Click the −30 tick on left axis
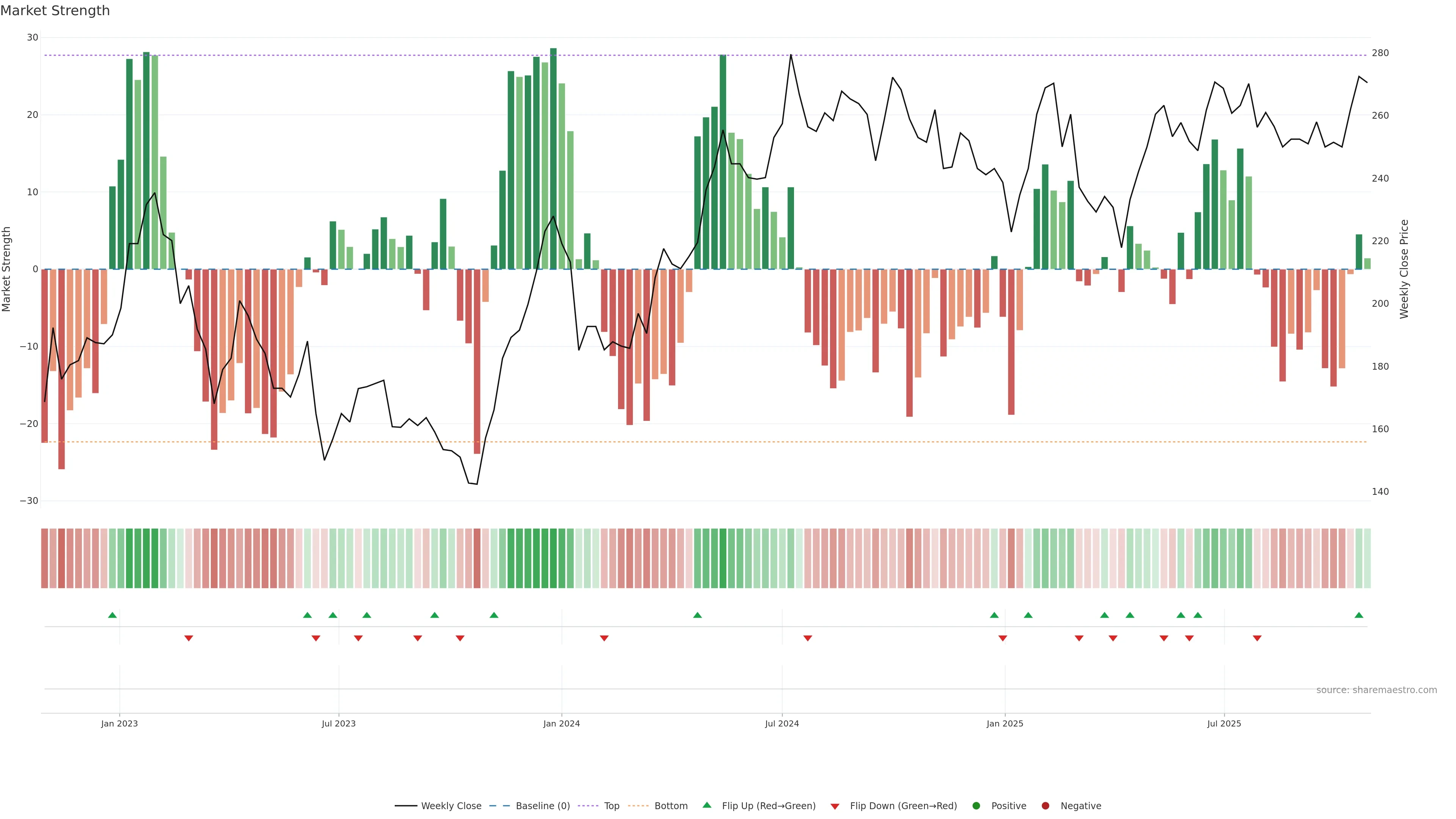Screen dimensions: 1456x819 (29, 501)
